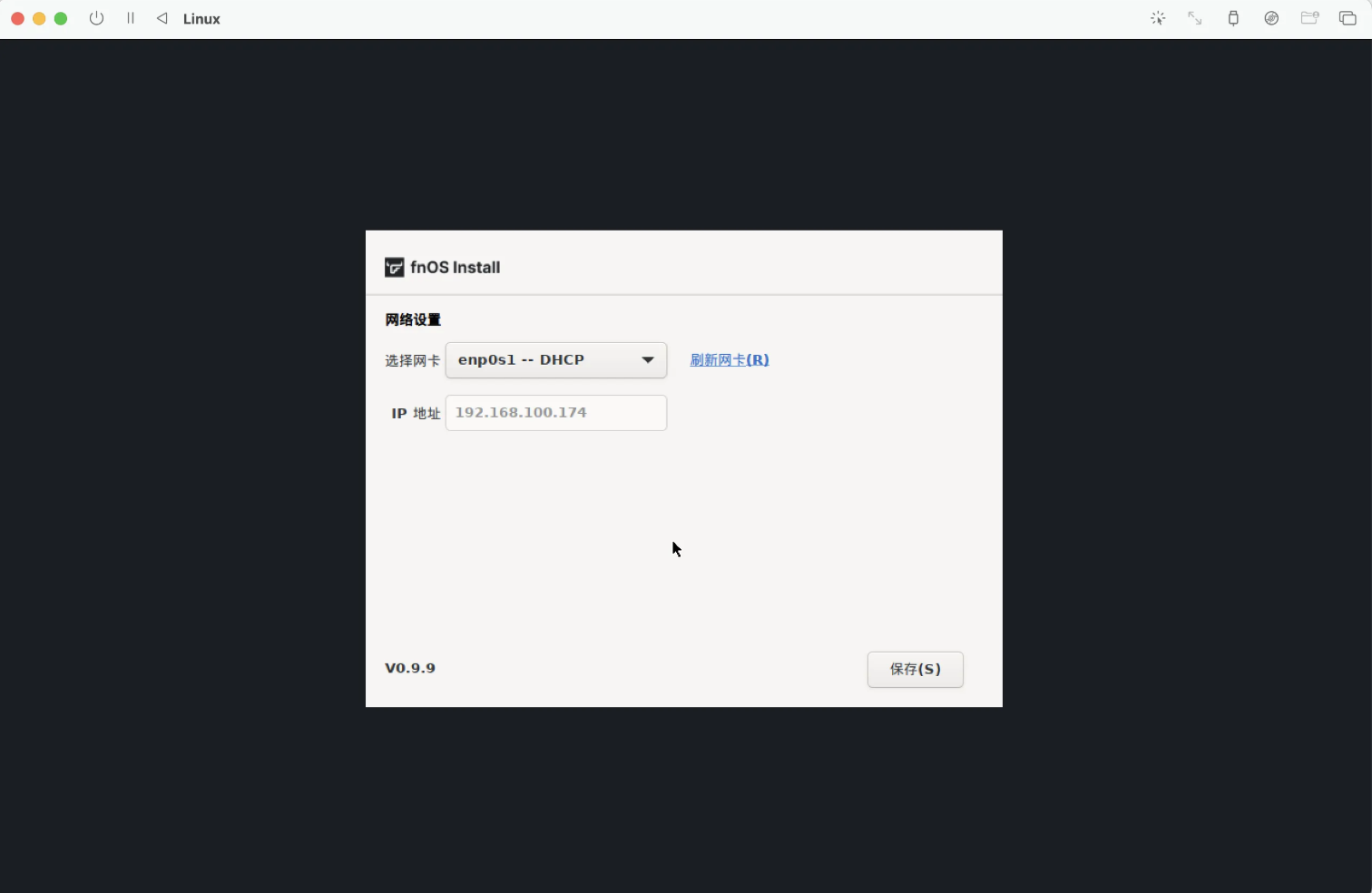The height and width of the screenshot is (893, 1372).
Task: Open the disc drive image icon
Action: point(1271,18)
